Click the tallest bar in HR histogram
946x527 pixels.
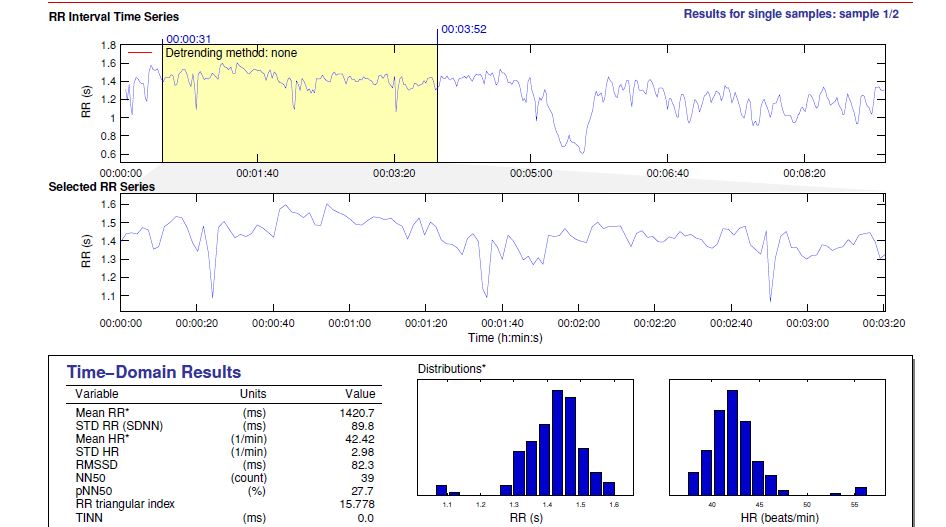click(732, 443)
